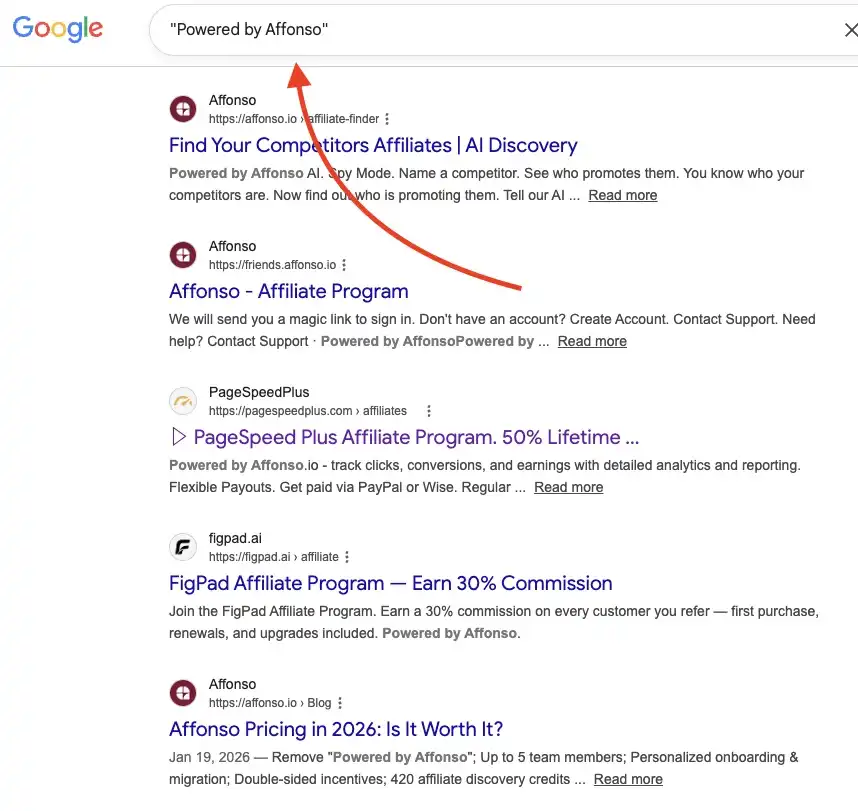Open more options for figpad.ai affiliate result
The width and height of the screenshot is (858, 811).
tap(347, 557)
